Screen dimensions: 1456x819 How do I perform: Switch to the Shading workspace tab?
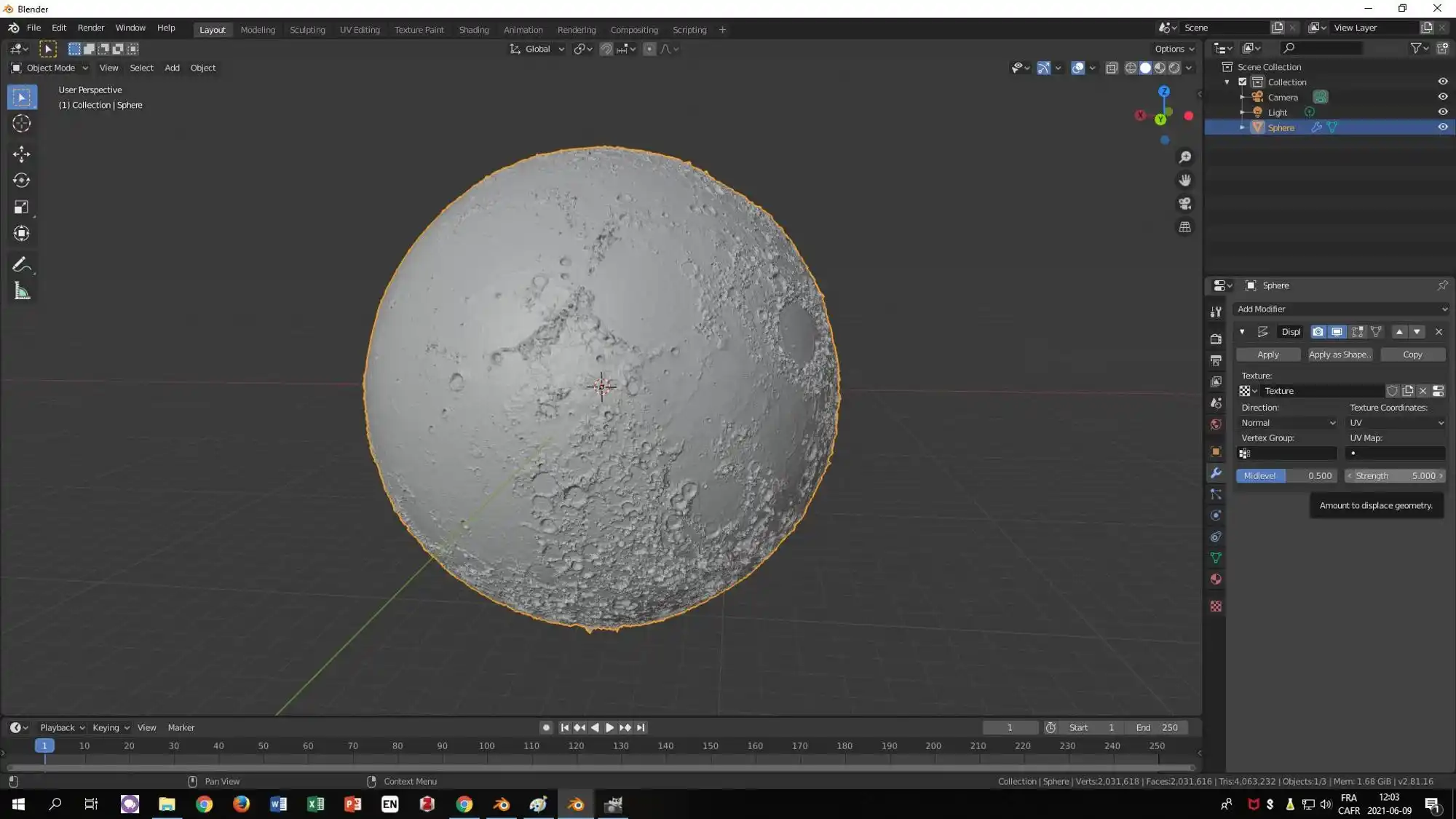pos(474,30)
